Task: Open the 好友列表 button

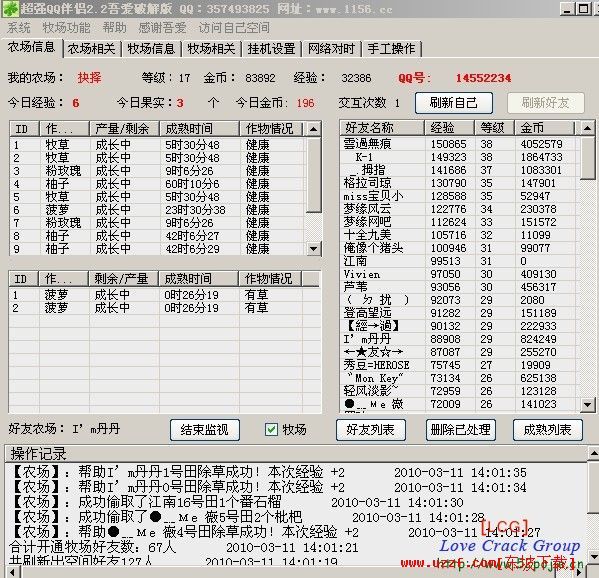Action: [x=371, y=430]
